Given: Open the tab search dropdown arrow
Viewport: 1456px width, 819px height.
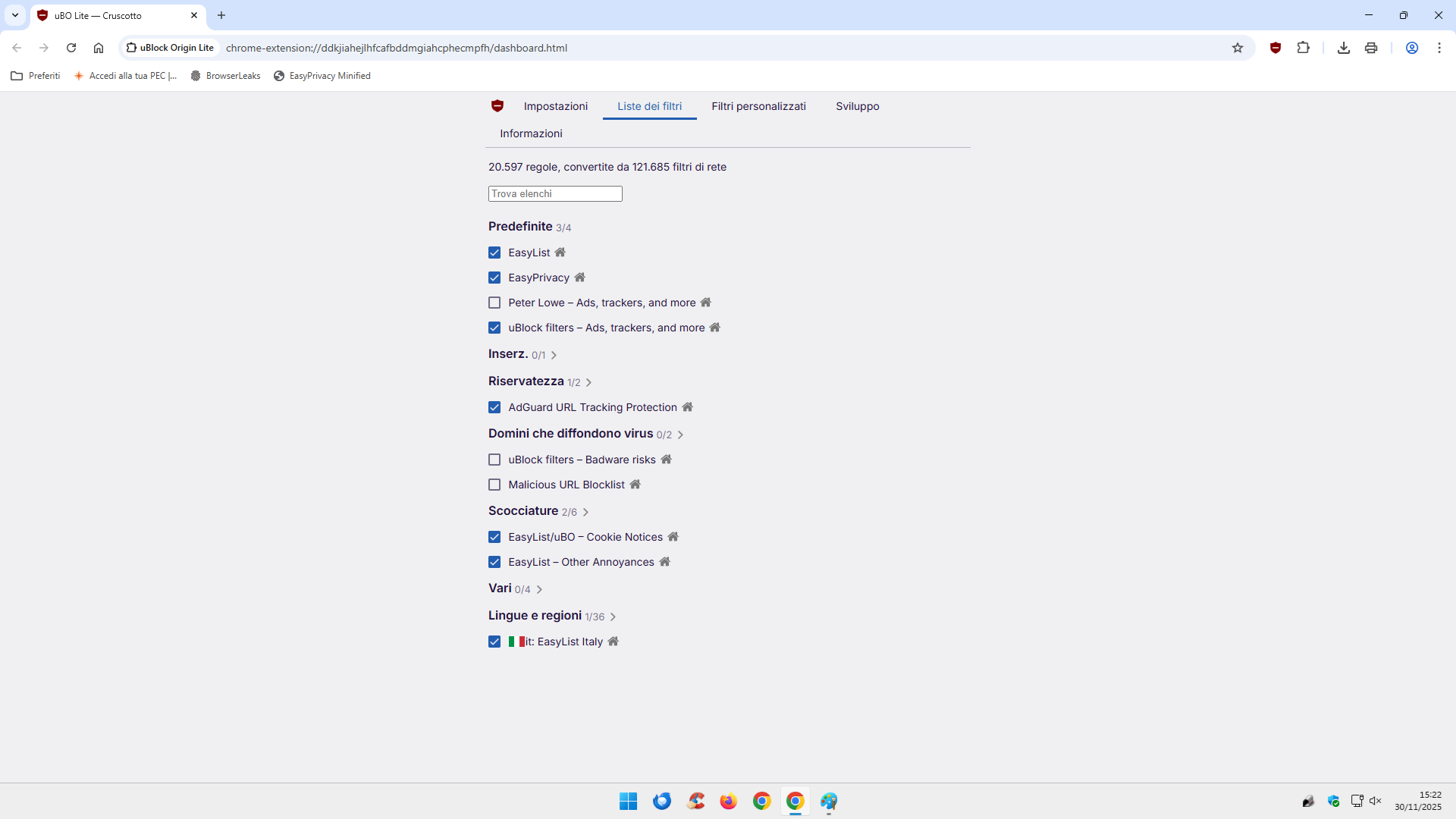Looking at the screenshot, I should tap(15, 15).
